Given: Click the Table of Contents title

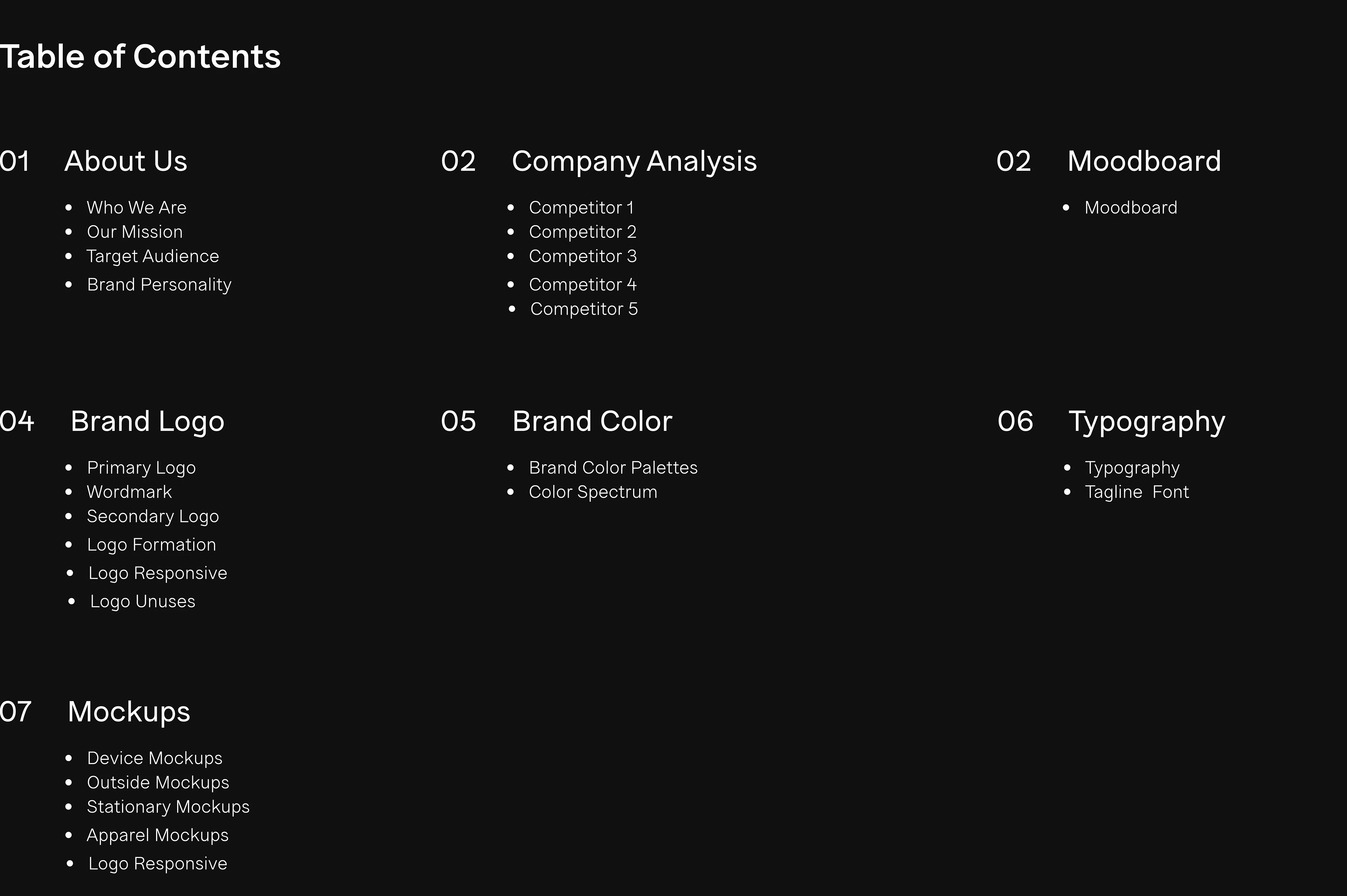Looking at the screenshot, I should pos(140,56).
